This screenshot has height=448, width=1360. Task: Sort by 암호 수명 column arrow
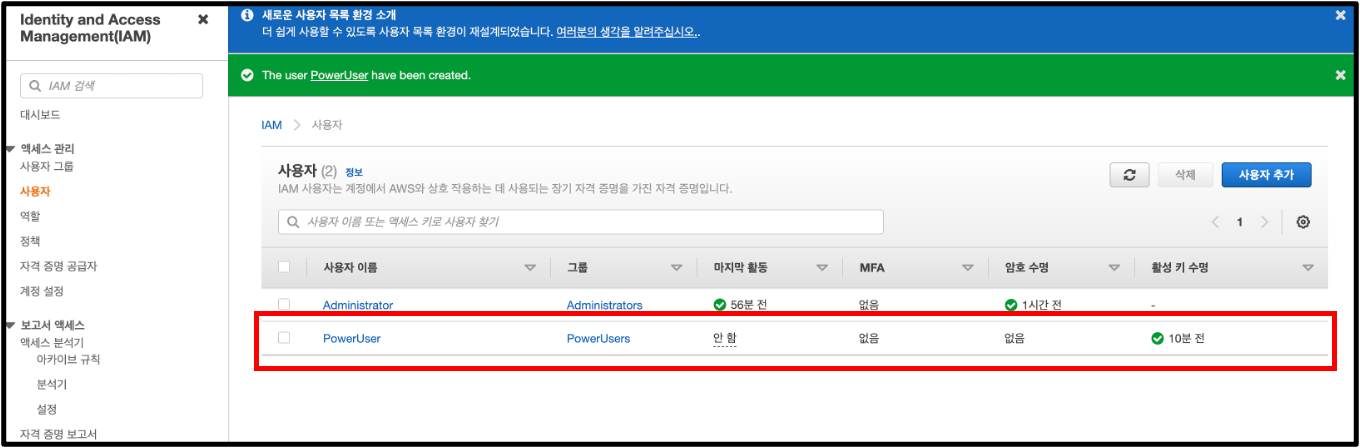click(x=1113, y=268)
